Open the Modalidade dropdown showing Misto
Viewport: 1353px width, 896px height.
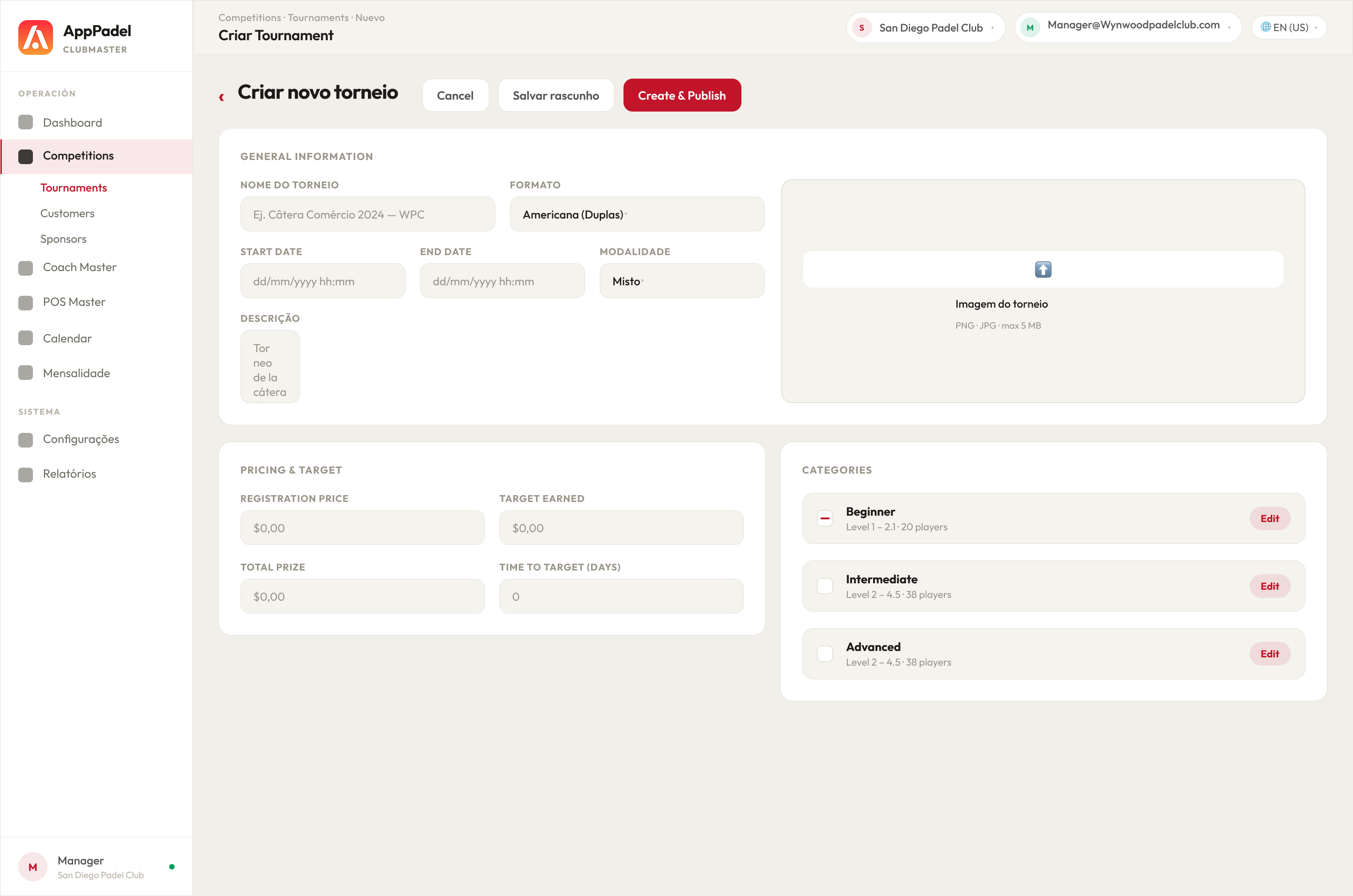click(x=681, y=281)
